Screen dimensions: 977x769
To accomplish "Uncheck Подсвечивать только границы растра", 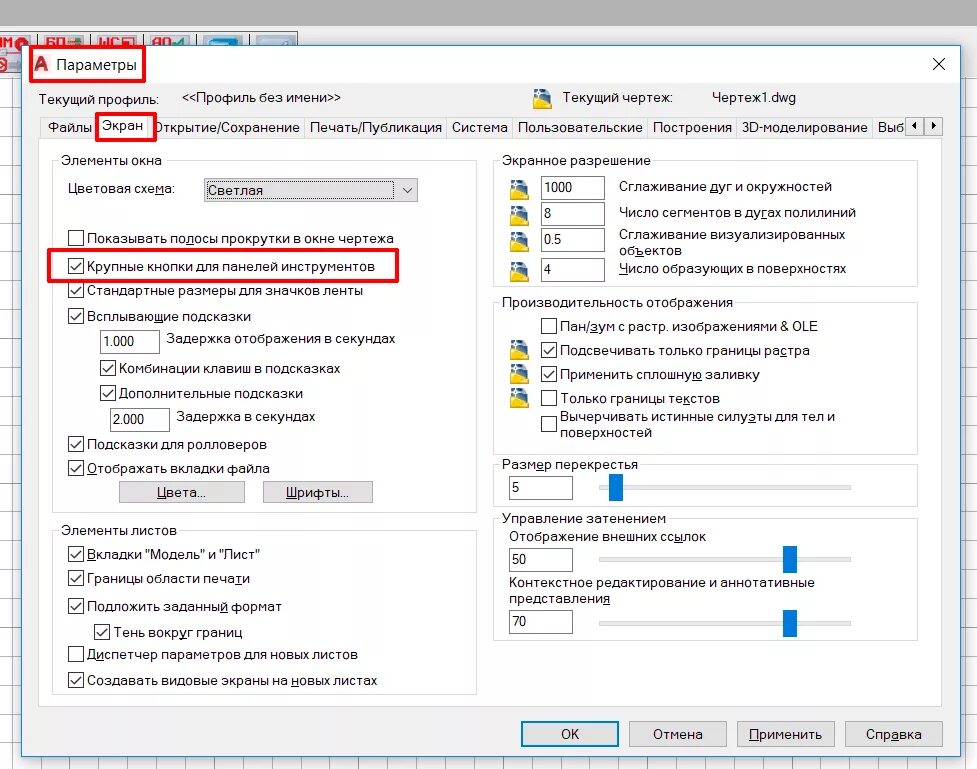I will point(549,350).
